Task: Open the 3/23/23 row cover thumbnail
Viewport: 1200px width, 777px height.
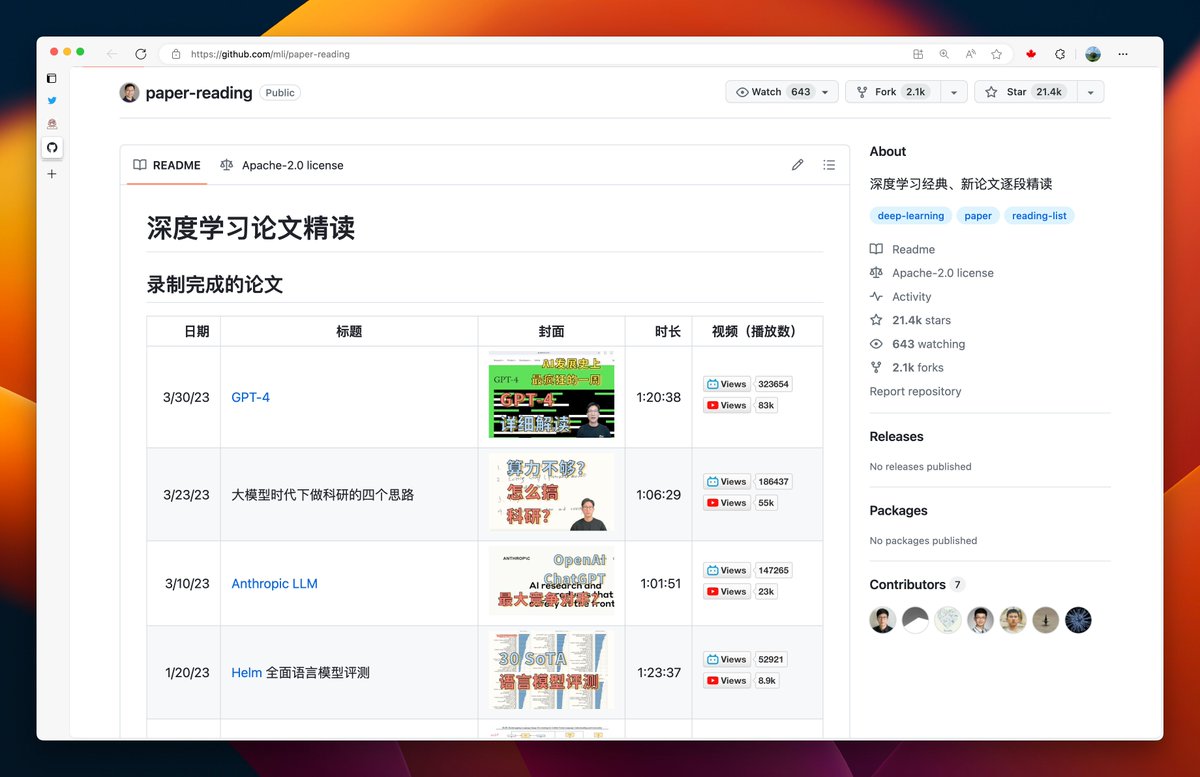Action: tap(552, 492)
